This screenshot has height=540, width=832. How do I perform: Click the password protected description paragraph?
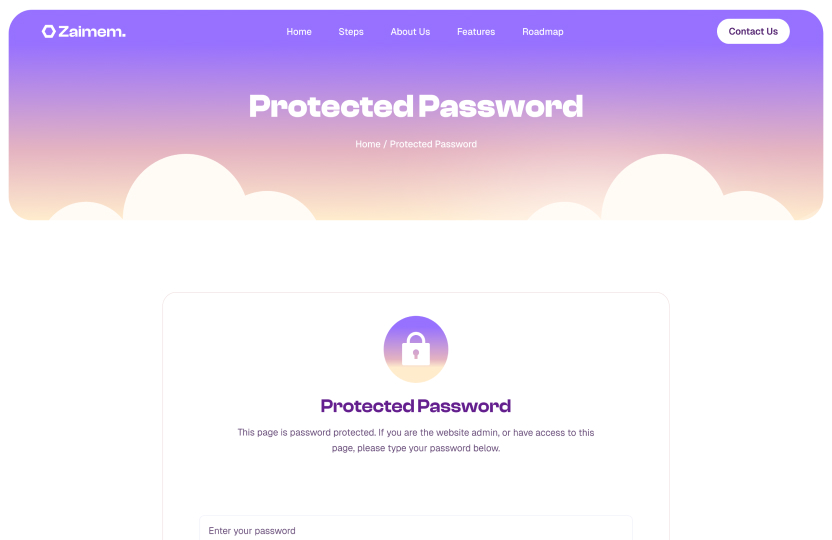click(x=415, y=440)
